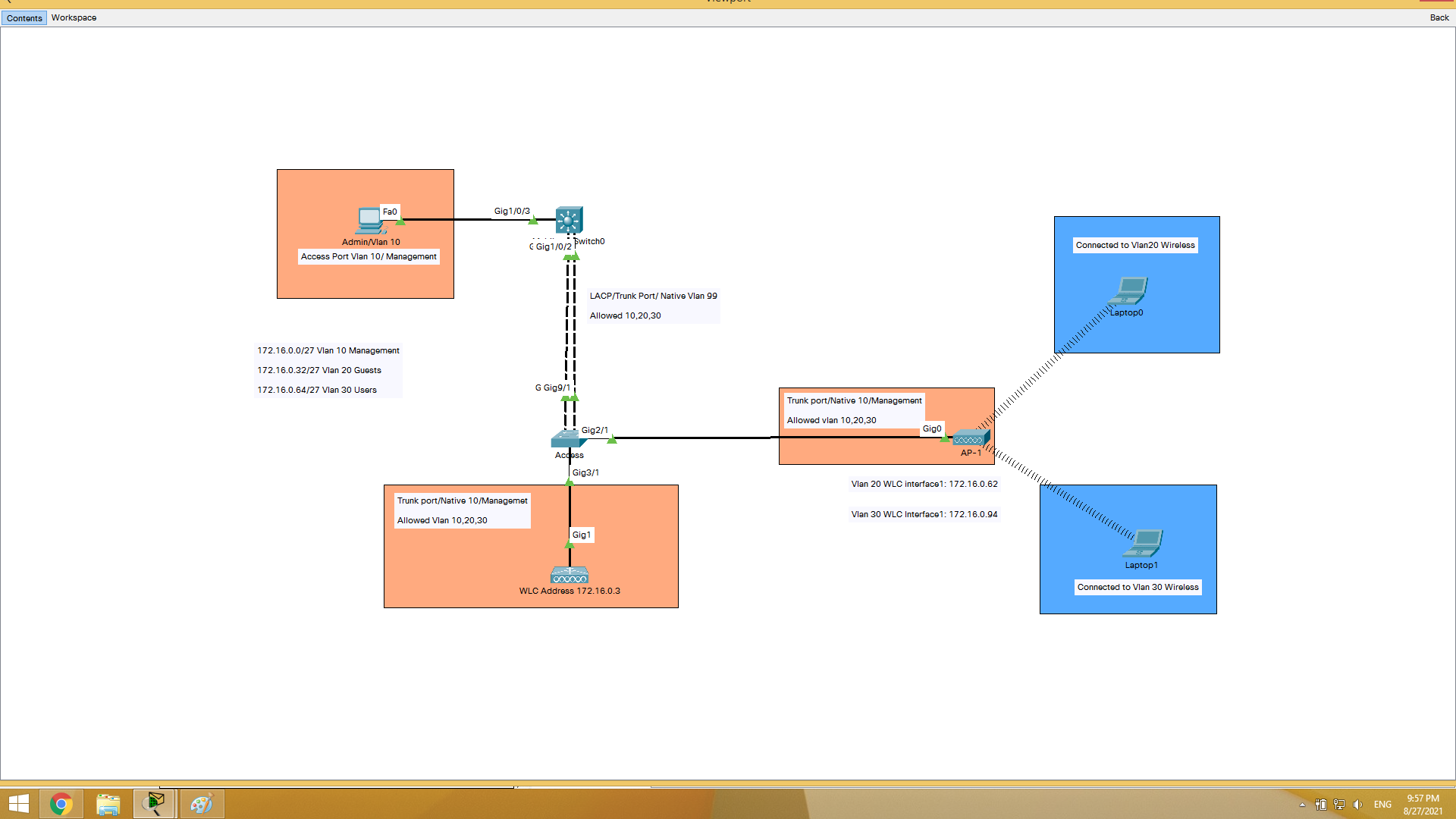Click the Back button
This screenshot has width=1456, height=819.
tap(1439, 17)
